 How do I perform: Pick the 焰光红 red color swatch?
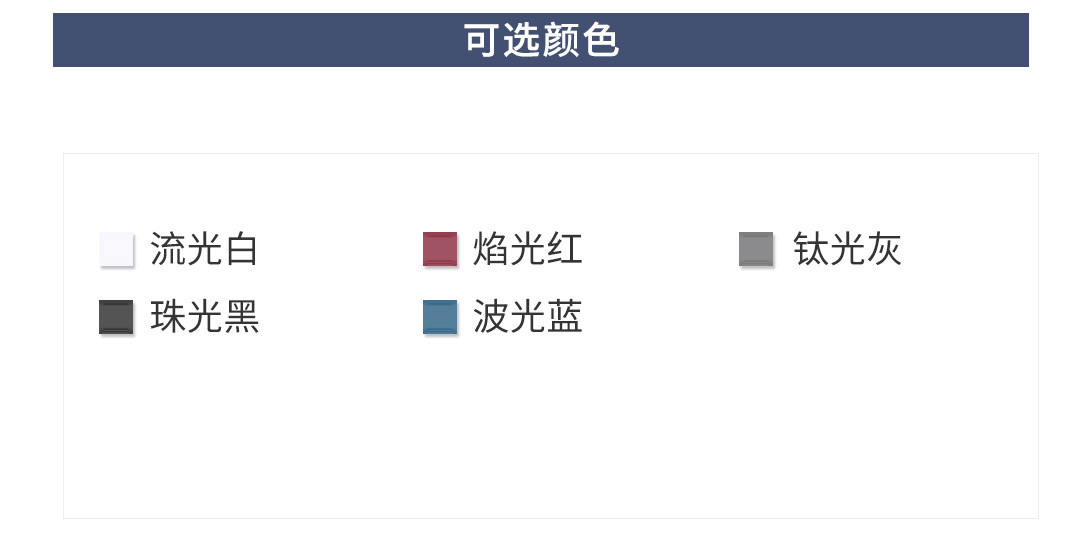440,249
